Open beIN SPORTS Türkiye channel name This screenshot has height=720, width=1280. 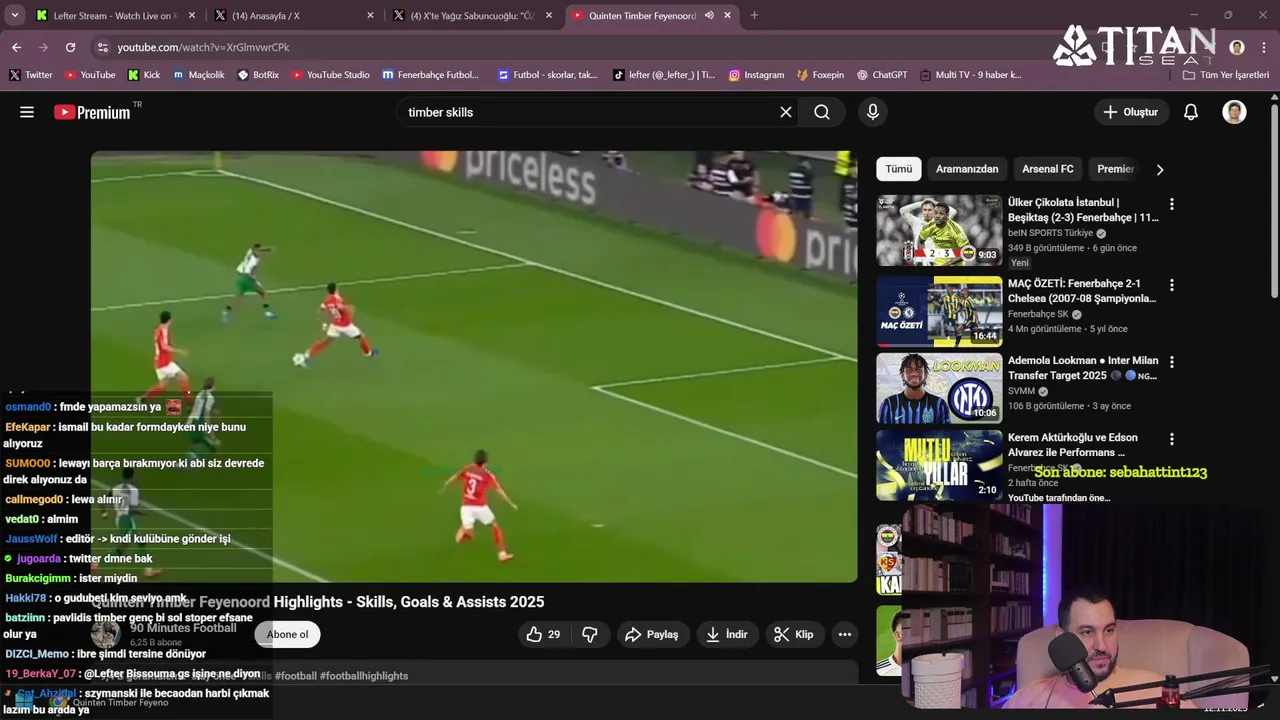coord(1050,233)
